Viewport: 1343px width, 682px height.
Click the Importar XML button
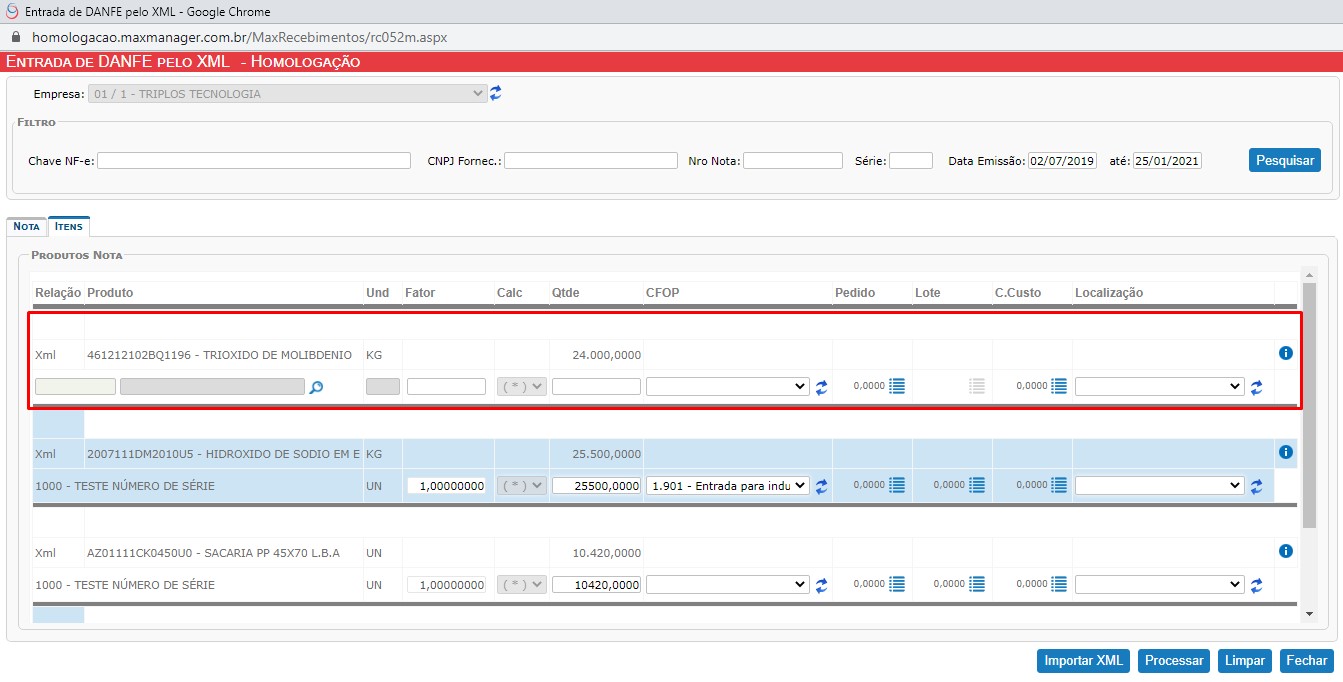click(1084, 661)
